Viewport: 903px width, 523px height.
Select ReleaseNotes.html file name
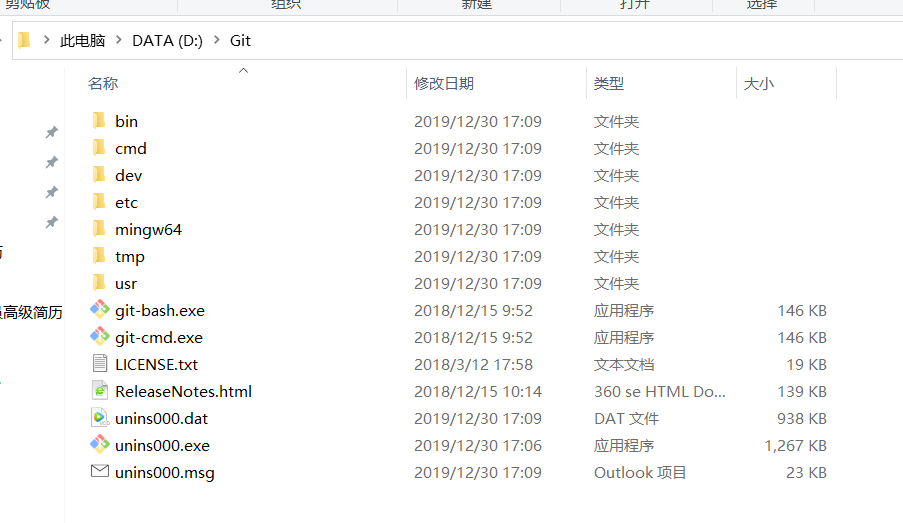point(184,392)
